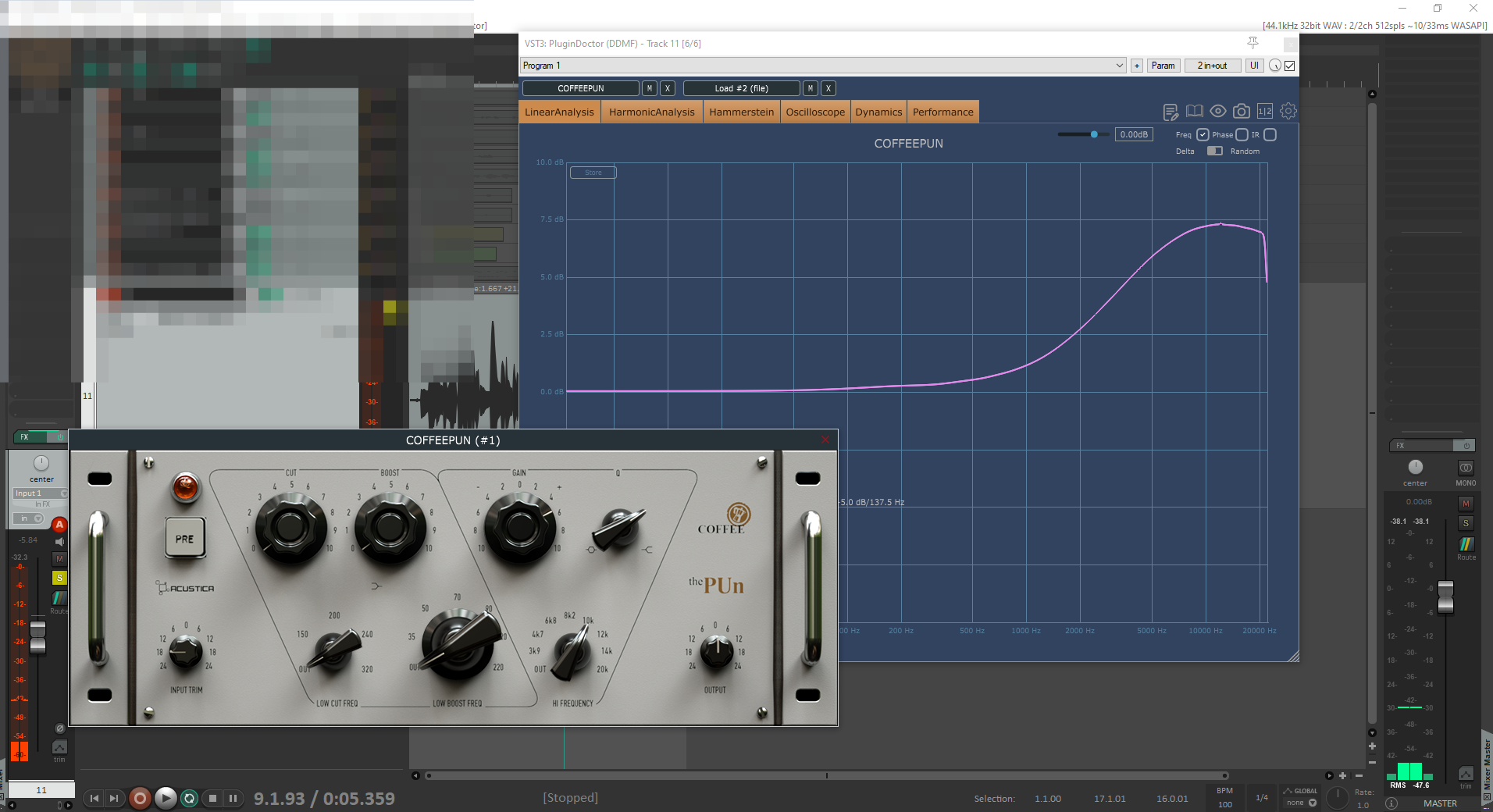Enable the IR checkbox
The height and width of the screenshot is (812, 1493).
1270,134
